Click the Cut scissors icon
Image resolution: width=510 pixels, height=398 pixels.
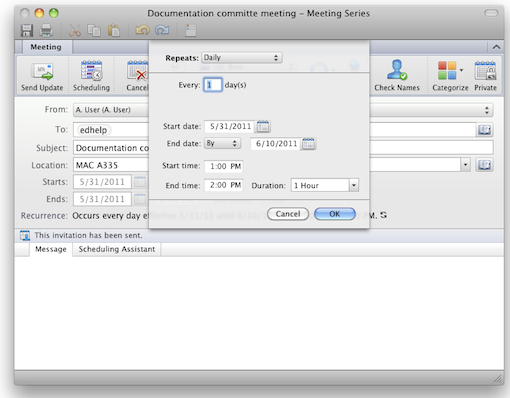[75, 30]
